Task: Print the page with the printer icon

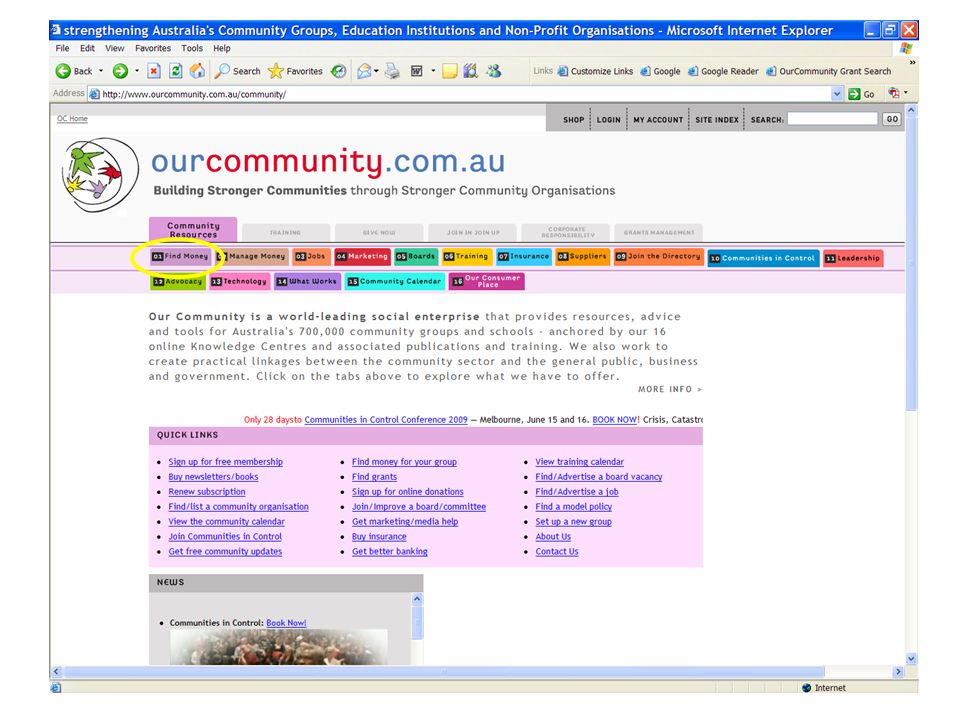Action: (x=392, y=71)
